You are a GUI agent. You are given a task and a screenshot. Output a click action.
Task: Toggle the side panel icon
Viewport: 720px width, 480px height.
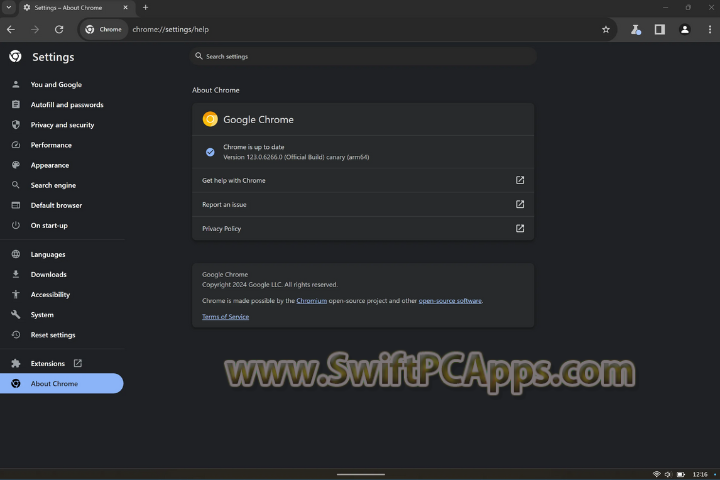[660, 29]
